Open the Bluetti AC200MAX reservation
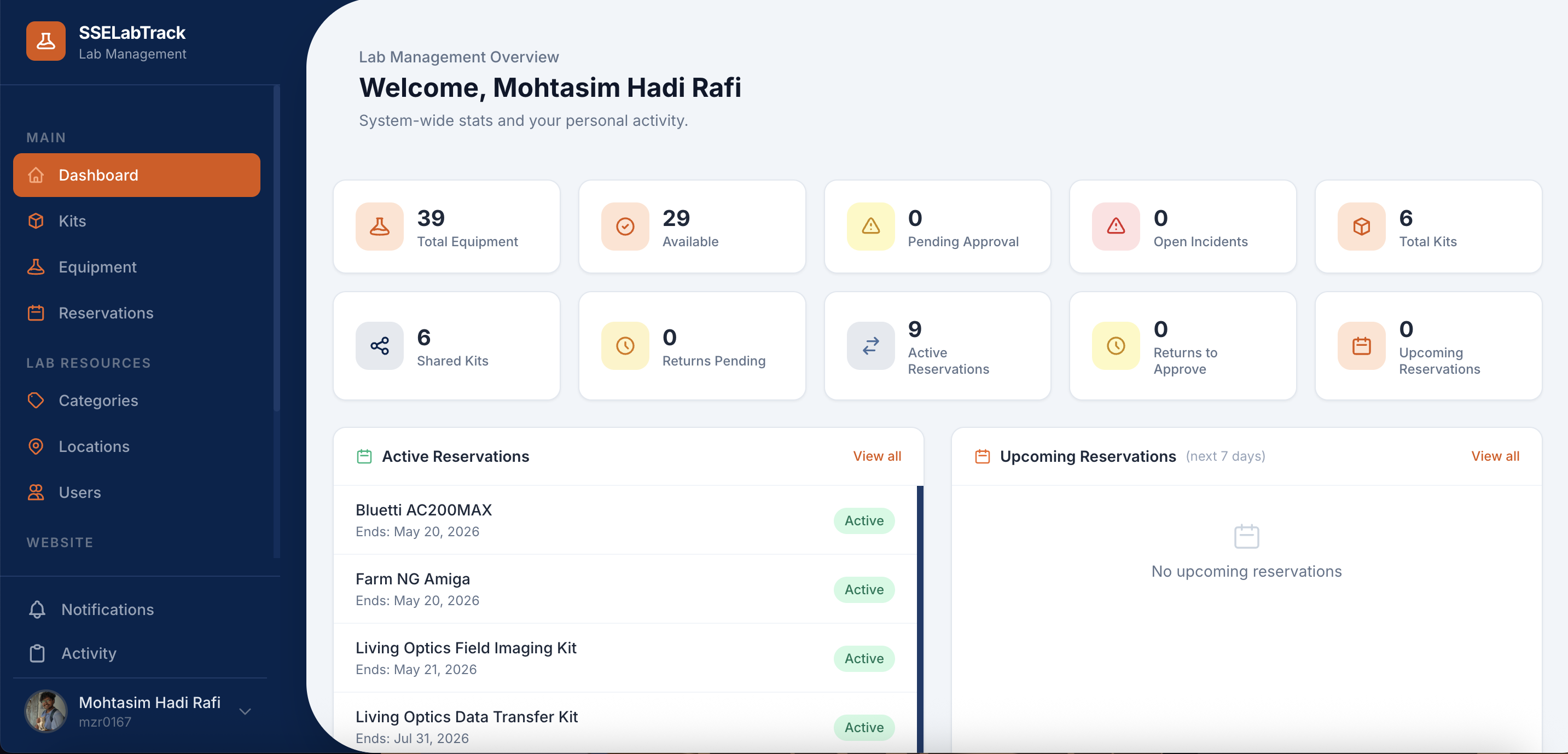The image size is (1568, 754). click(625, 520)
